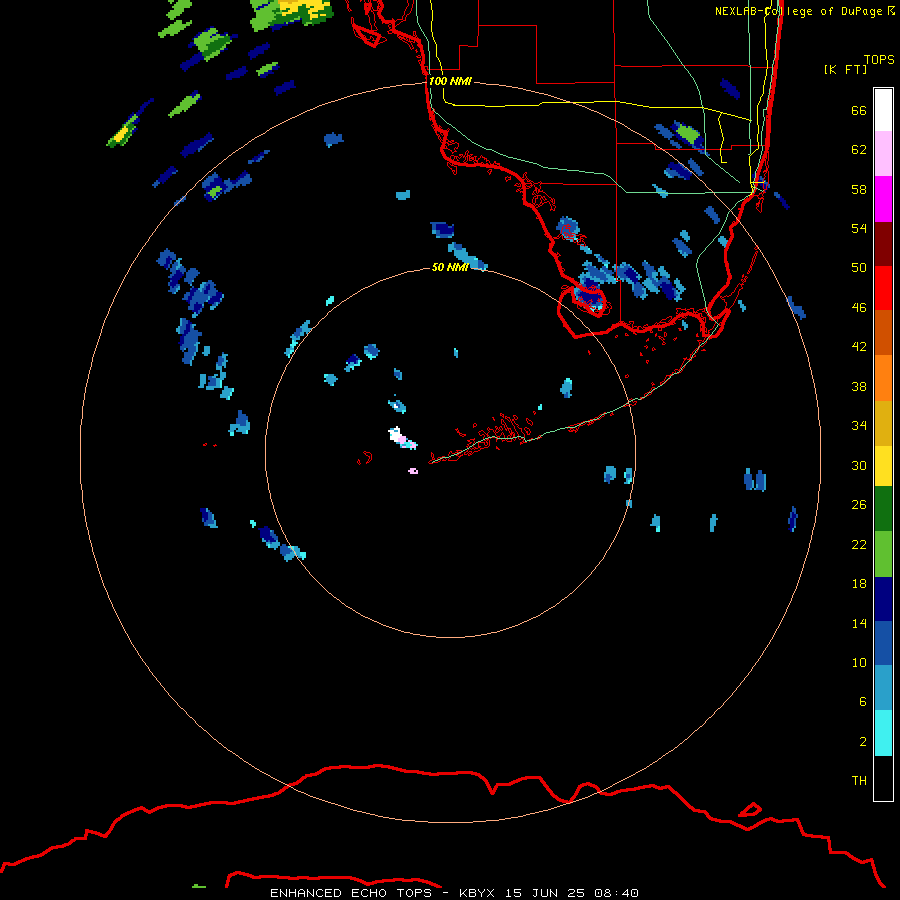The height and width of the screenshot is (900, 900).
Task: Click the bright yellow legend swatch
Action: 883,466
